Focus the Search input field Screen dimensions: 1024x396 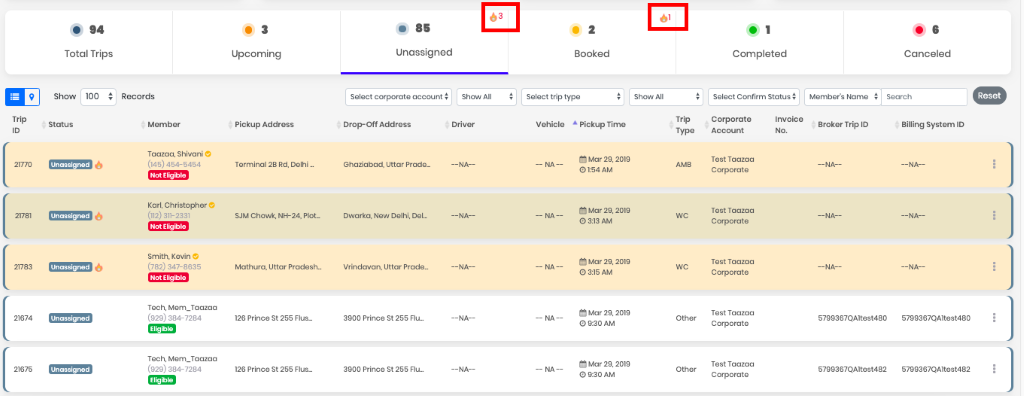click(x=924, y=97)
